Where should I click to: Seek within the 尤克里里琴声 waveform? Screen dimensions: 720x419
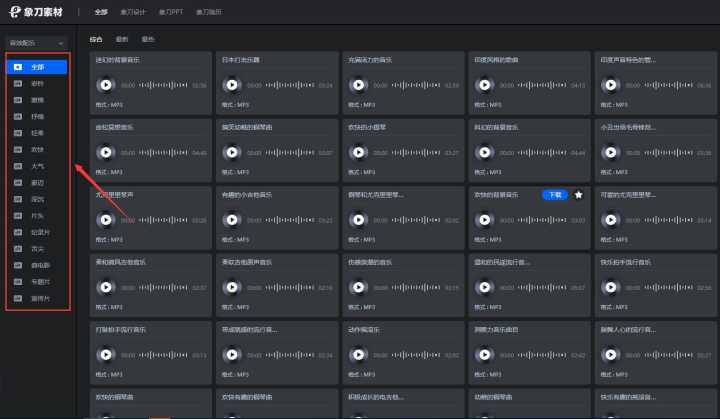163,220
